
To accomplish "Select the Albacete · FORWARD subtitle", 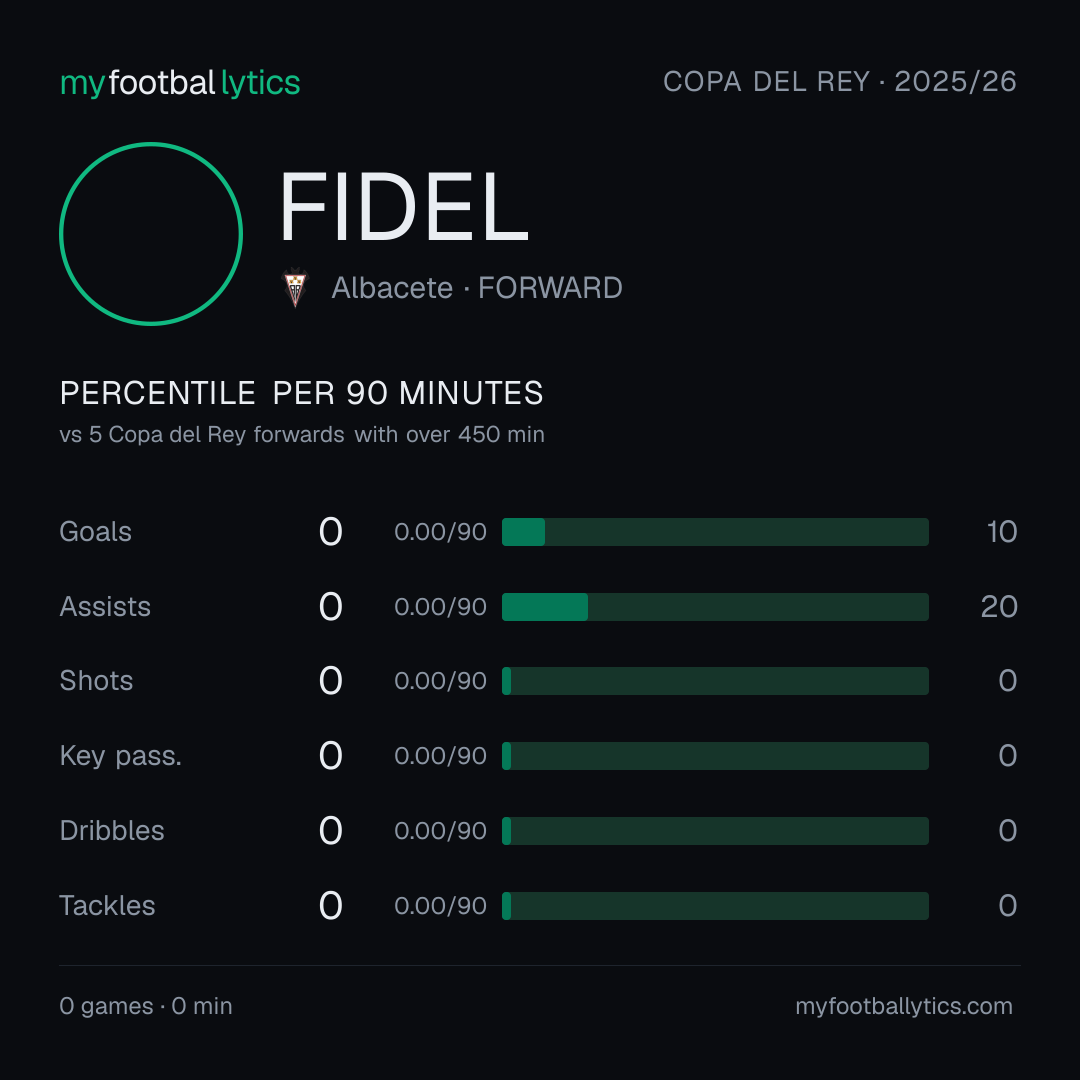I will 477,288.
